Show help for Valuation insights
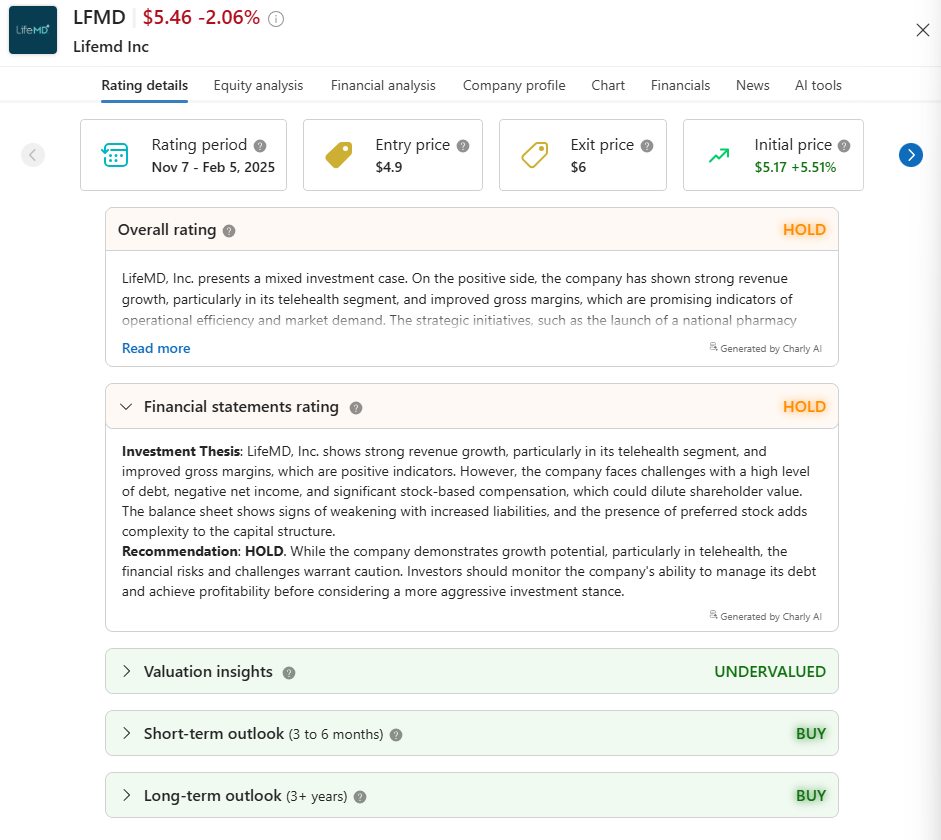The height and width of the screenshot is (840, 941). click(289, 673)
